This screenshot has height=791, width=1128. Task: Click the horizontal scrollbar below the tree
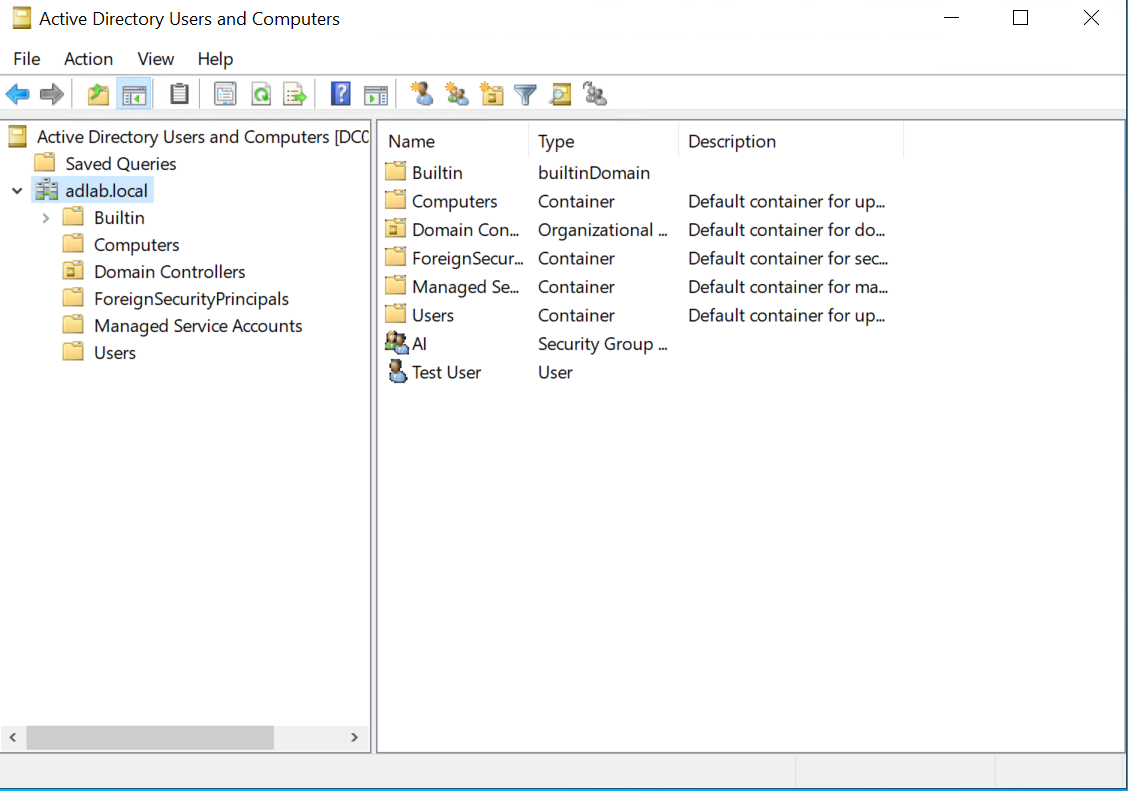click(x=150, y=737)
